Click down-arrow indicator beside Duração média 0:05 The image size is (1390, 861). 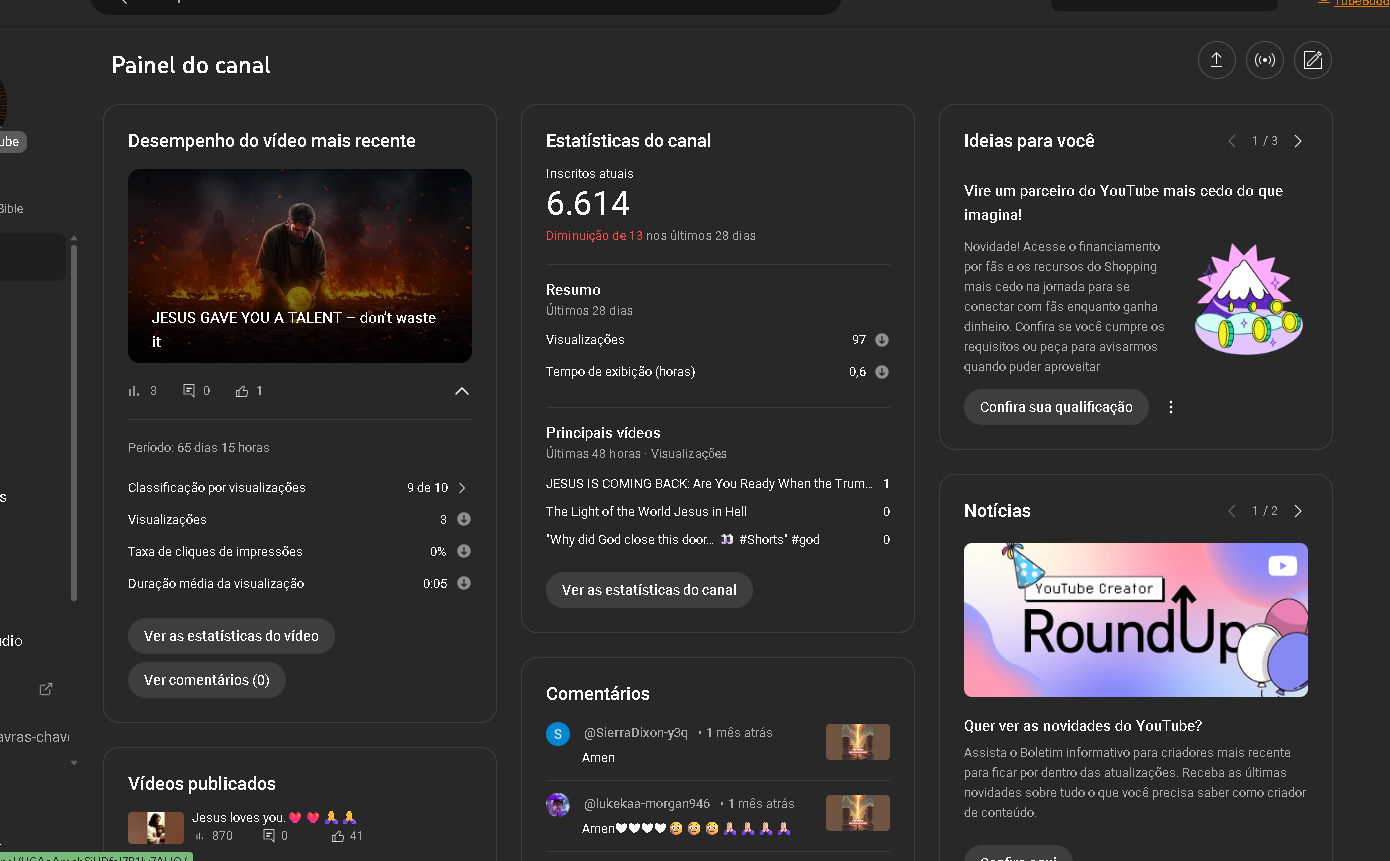click(464, 583)
